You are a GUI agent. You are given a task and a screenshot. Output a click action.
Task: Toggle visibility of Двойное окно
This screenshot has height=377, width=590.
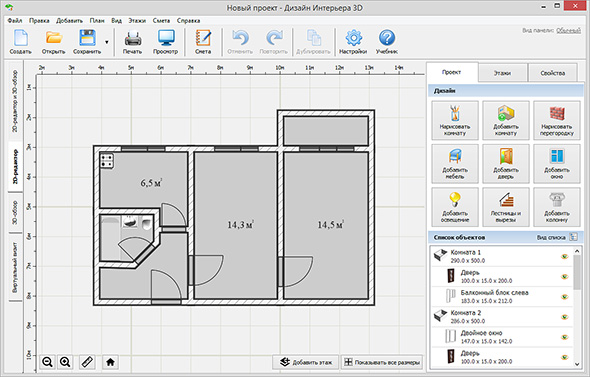[564, 337]
